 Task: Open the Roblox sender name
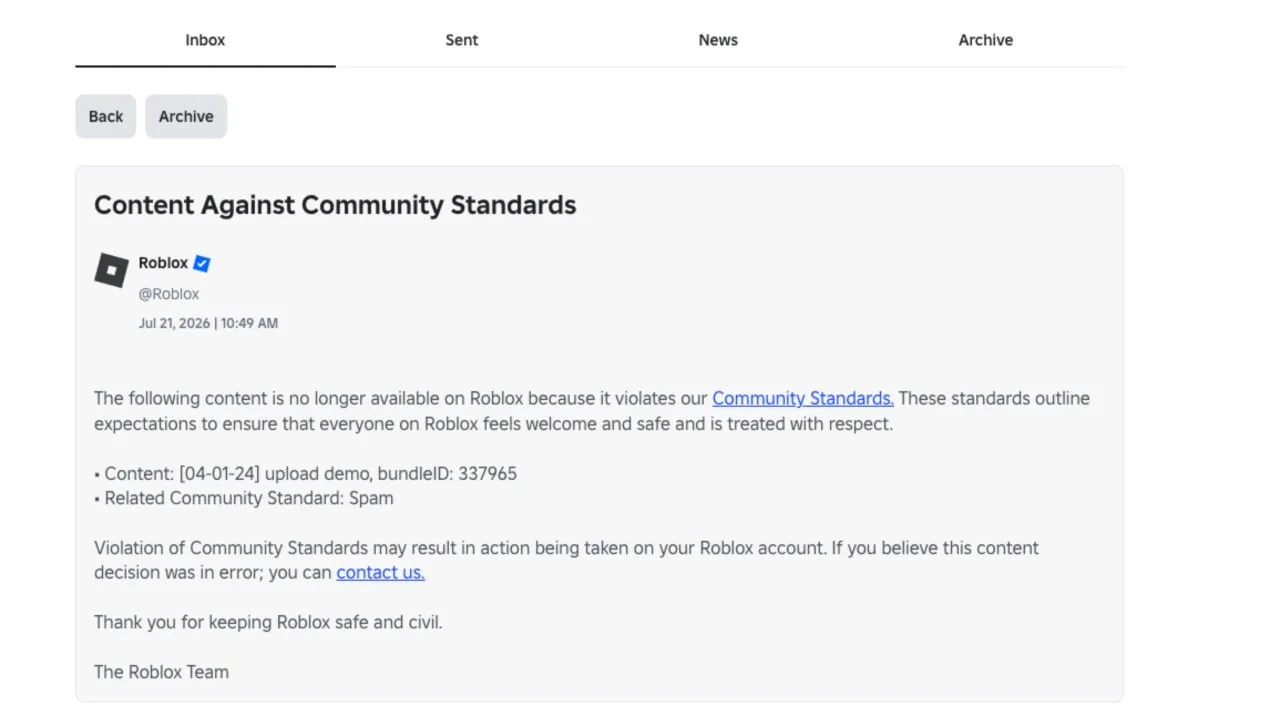click(163, 263)
